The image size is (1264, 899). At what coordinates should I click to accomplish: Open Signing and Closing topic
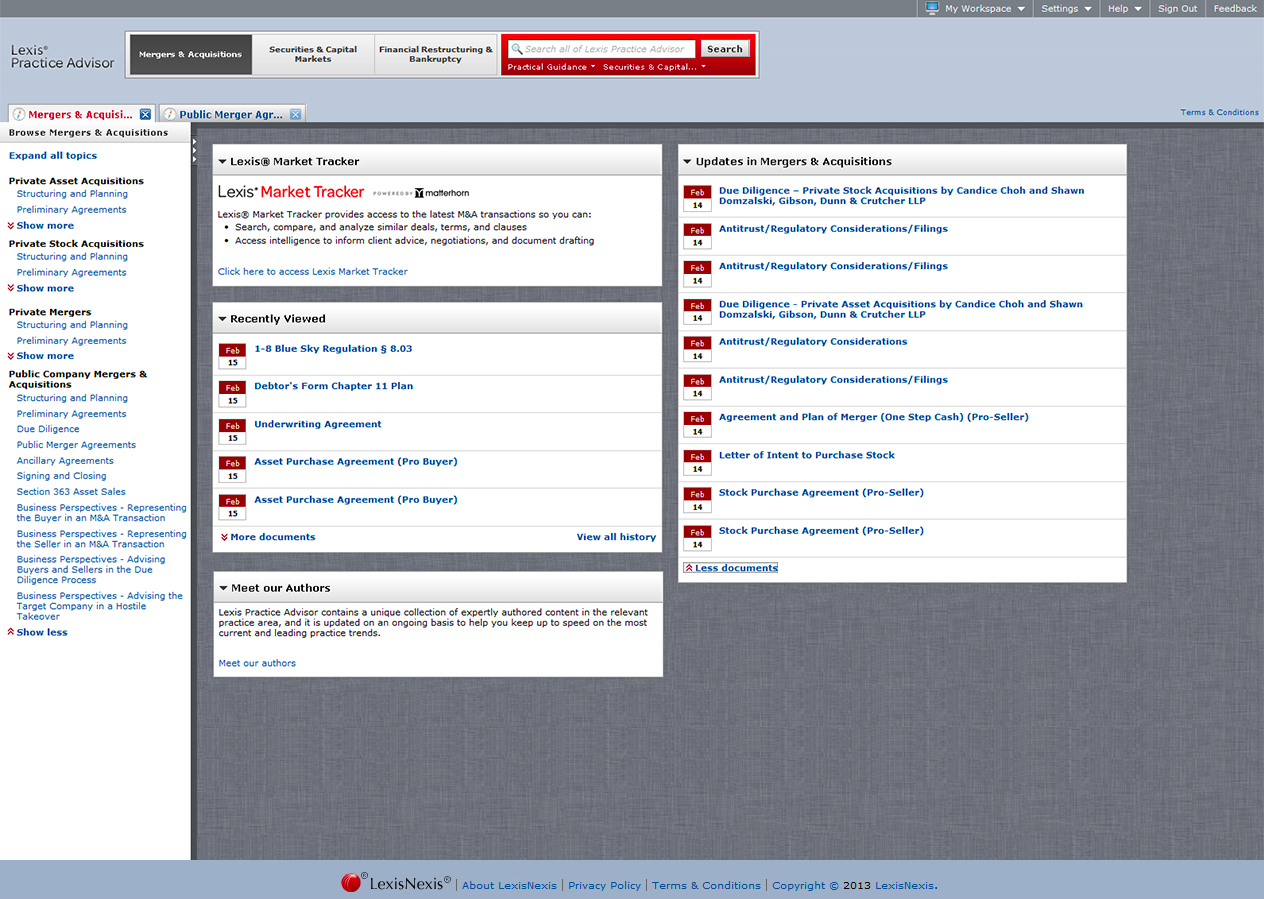point(61,476)
